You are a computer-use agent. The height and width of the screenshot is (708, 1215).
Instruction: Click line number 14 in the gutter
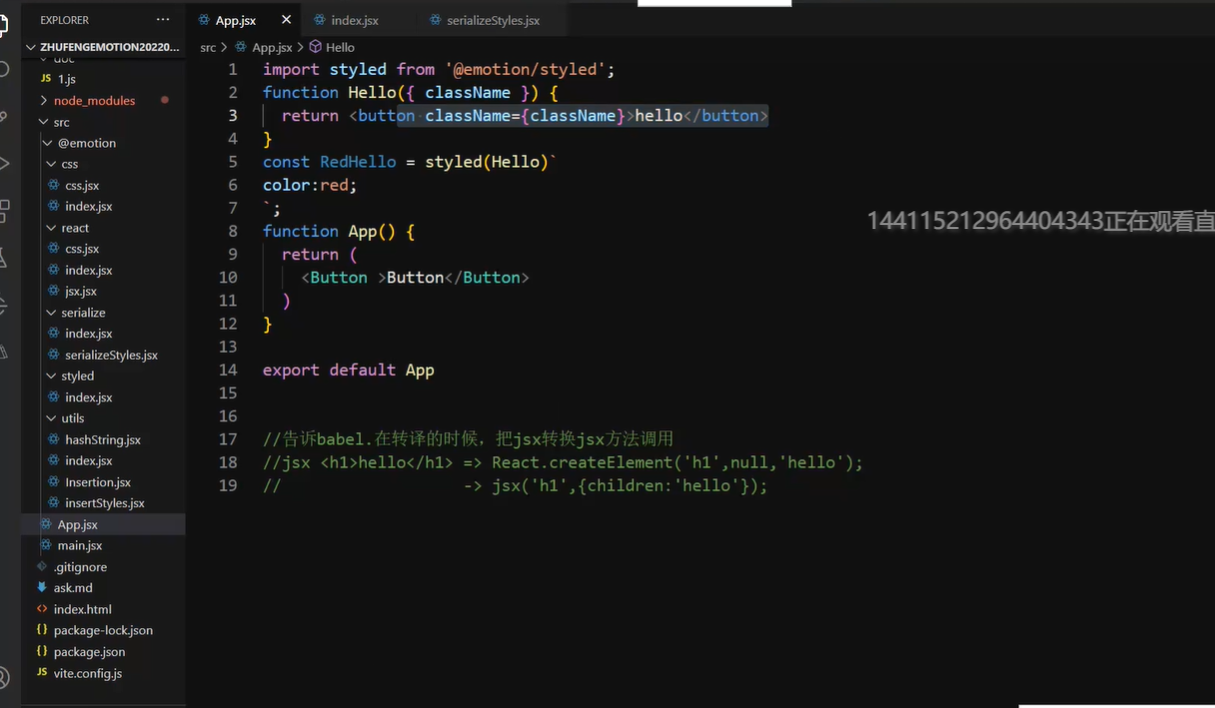228,370
